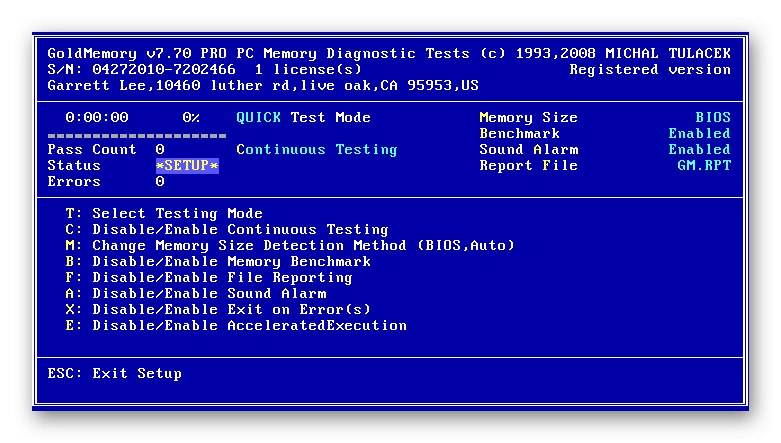The width and height of the screenshot is (781, 443).
Task: Click the 'GoldMemory v7.70 PRO' title text
Action: click(137, 53)
